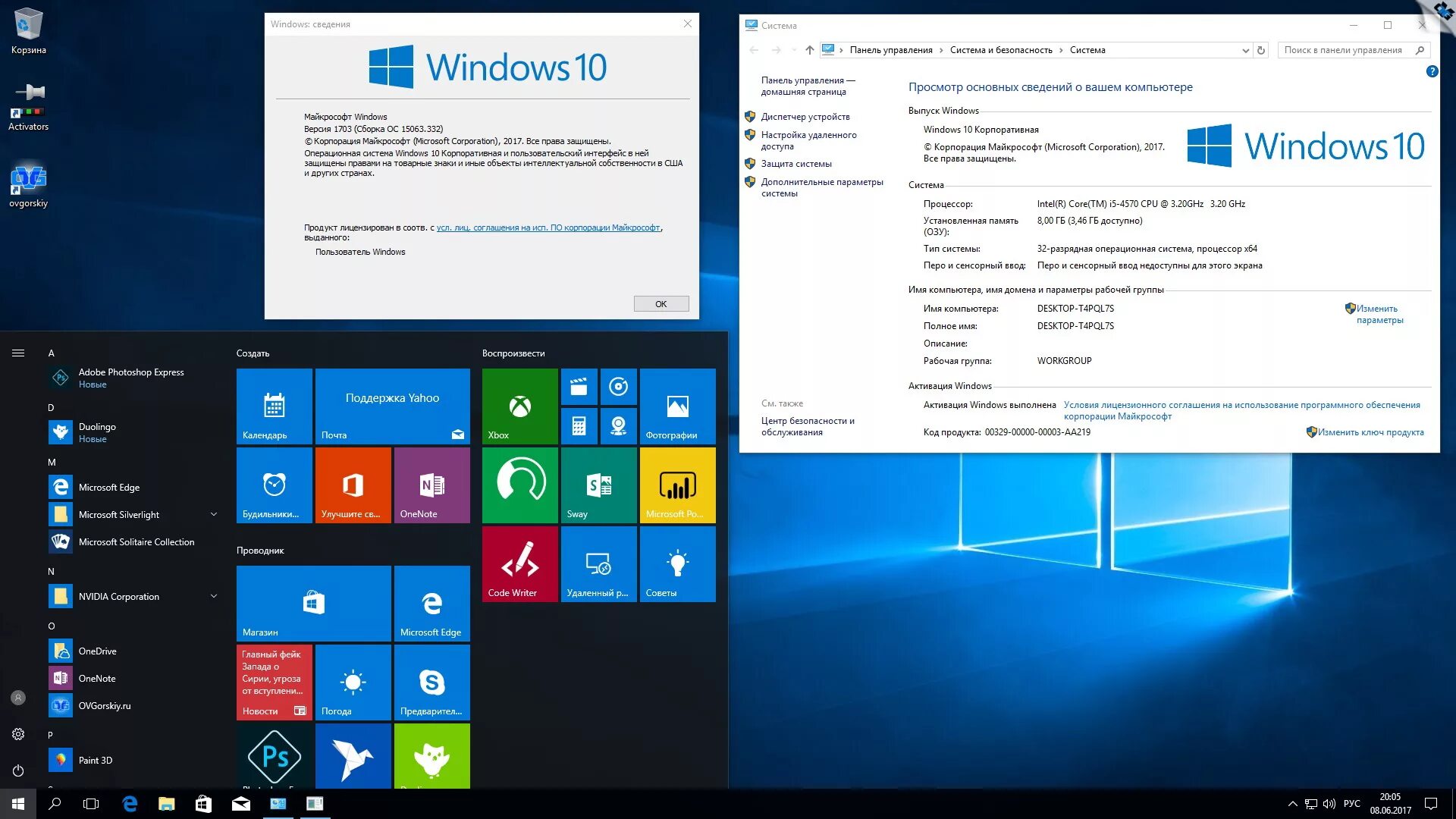Open Paint 3D app
Screen dimensions: 1456x819
[97, 760]
